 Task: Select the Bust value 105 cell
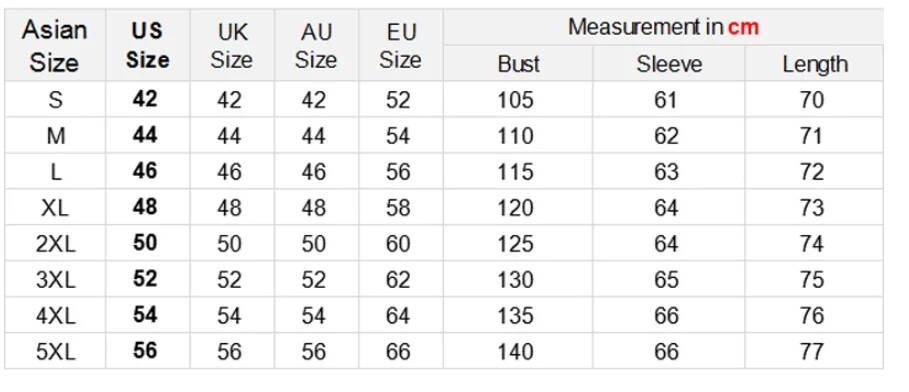click(x=518, y=99)
